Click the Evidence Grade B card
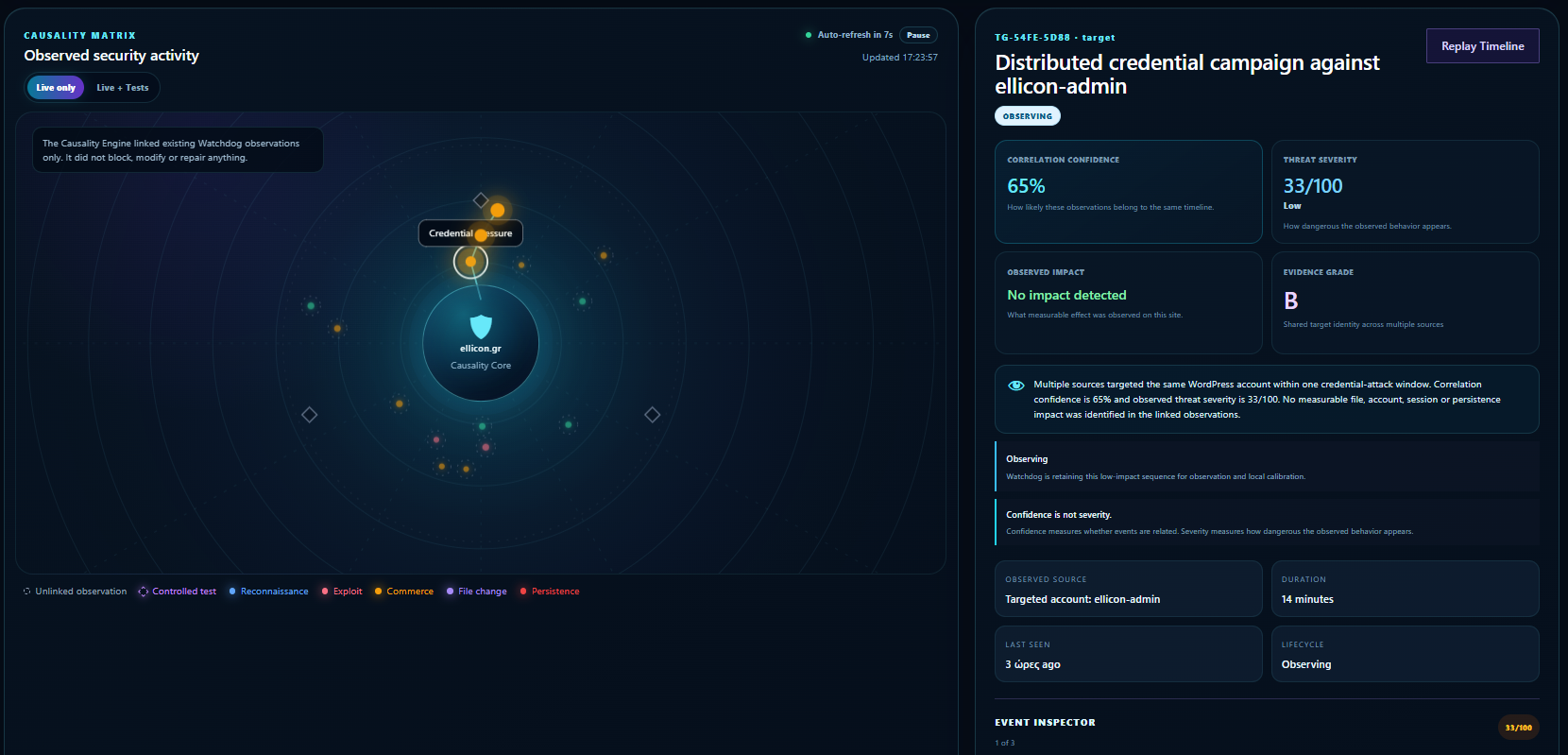The width and height of the screenshot is (1568, 755). click(1406, 302)
